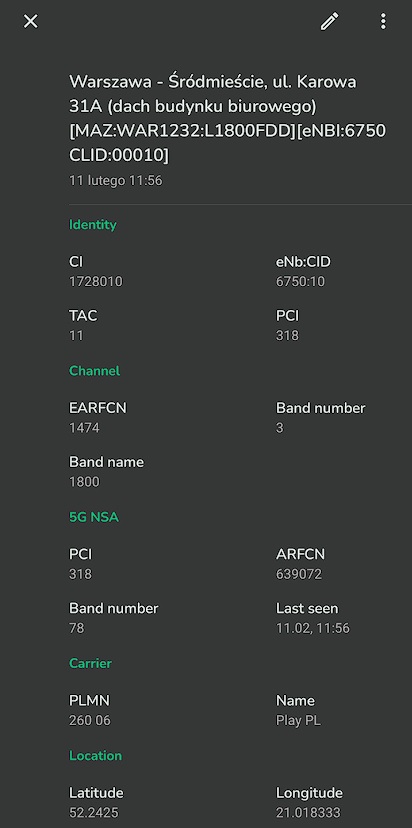
Task: Tap the Longitude value 21.018333
Action: click(x=308, y=813)
